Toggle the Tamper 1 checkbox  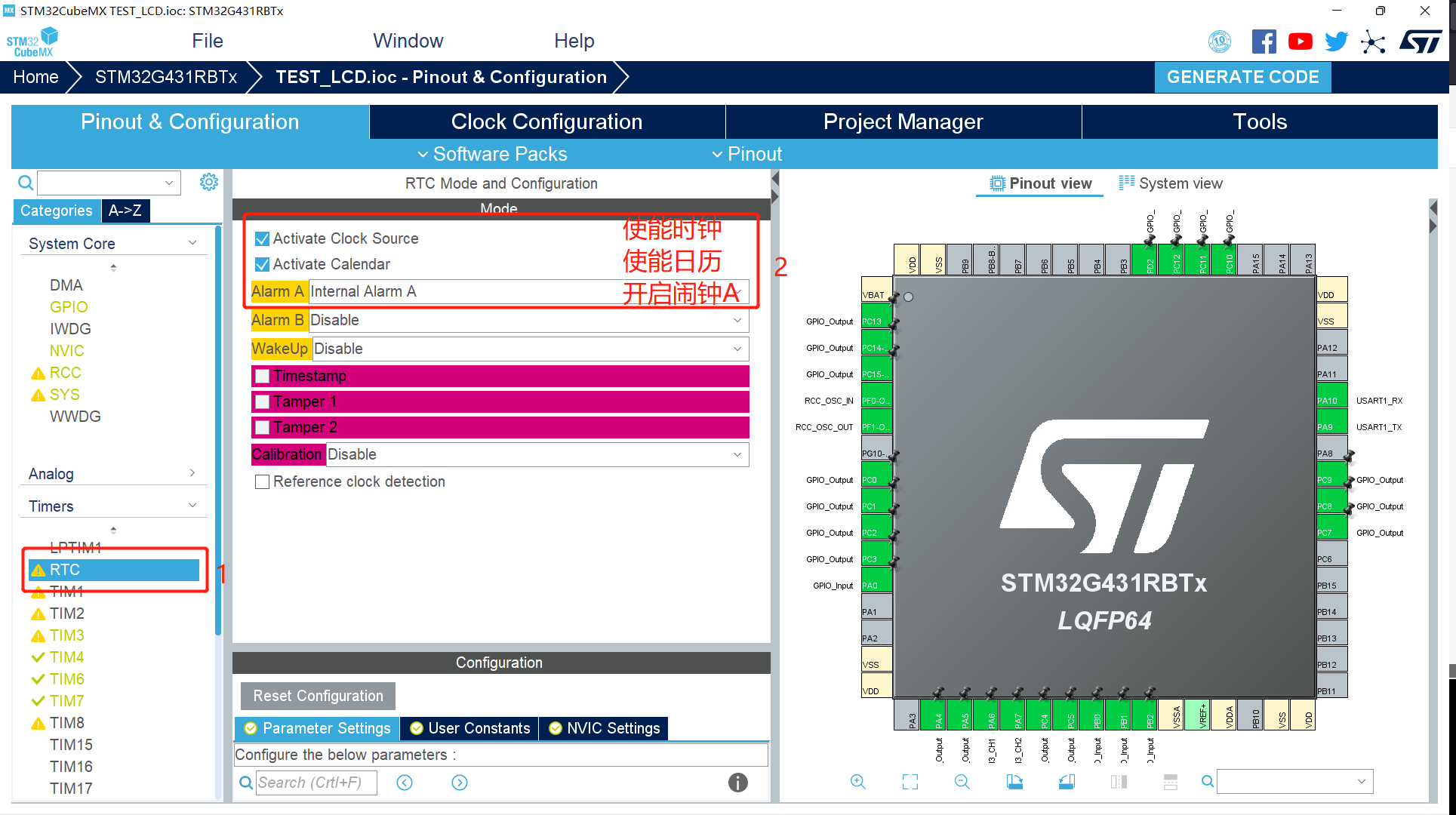pos(262,401)
